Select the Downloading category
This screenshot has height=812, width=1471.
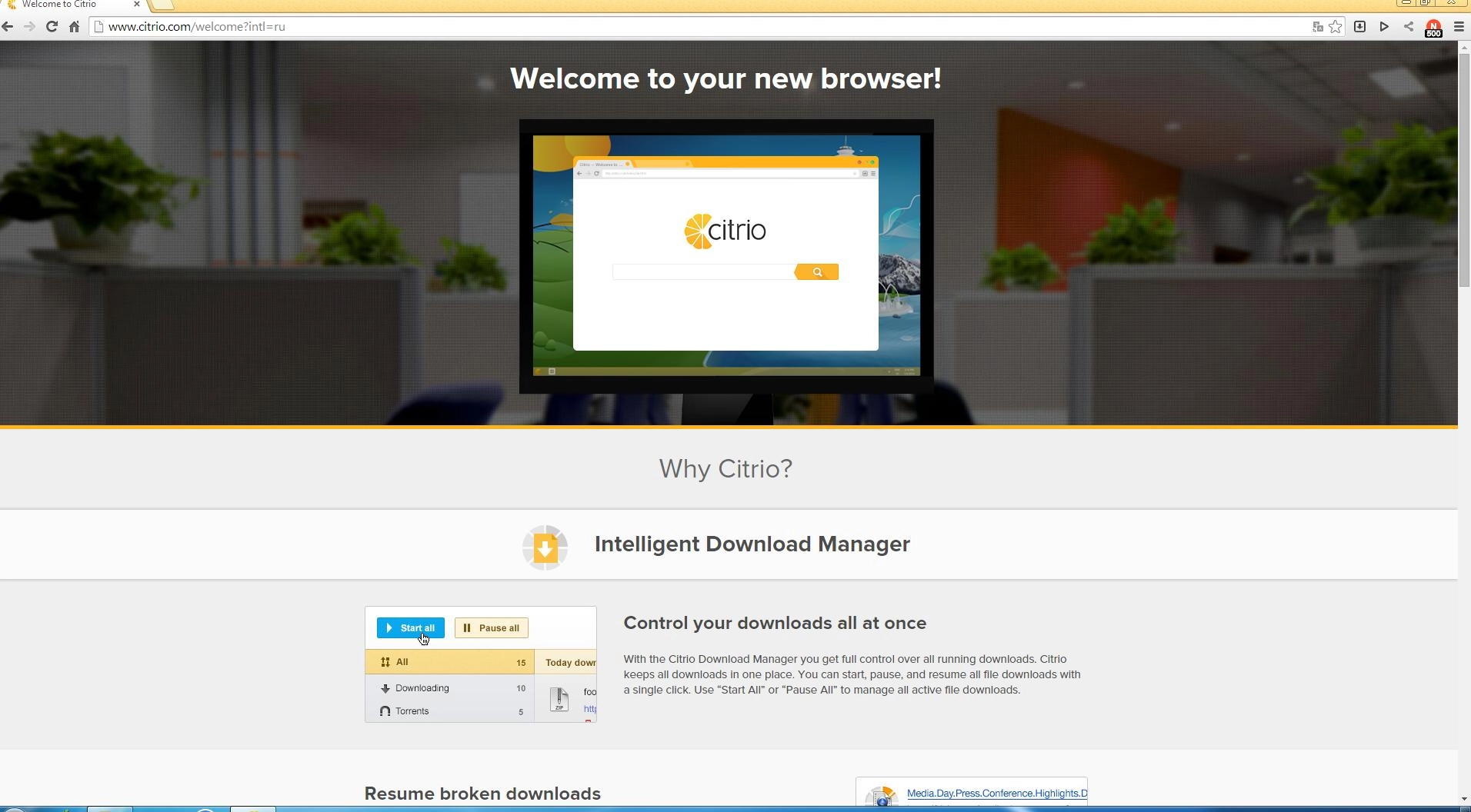(x=450, y=688)
